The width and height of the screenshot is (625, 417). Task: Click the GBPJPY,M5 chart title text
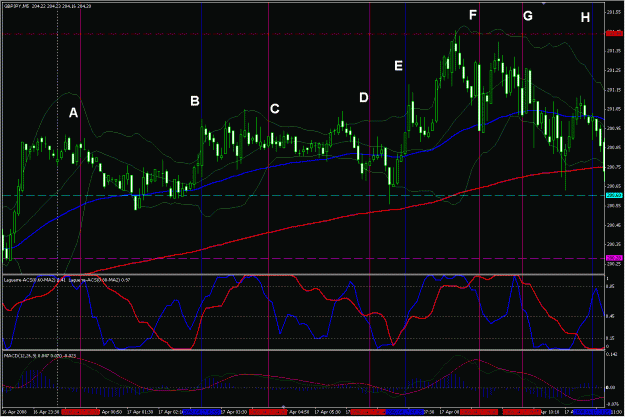47,6
